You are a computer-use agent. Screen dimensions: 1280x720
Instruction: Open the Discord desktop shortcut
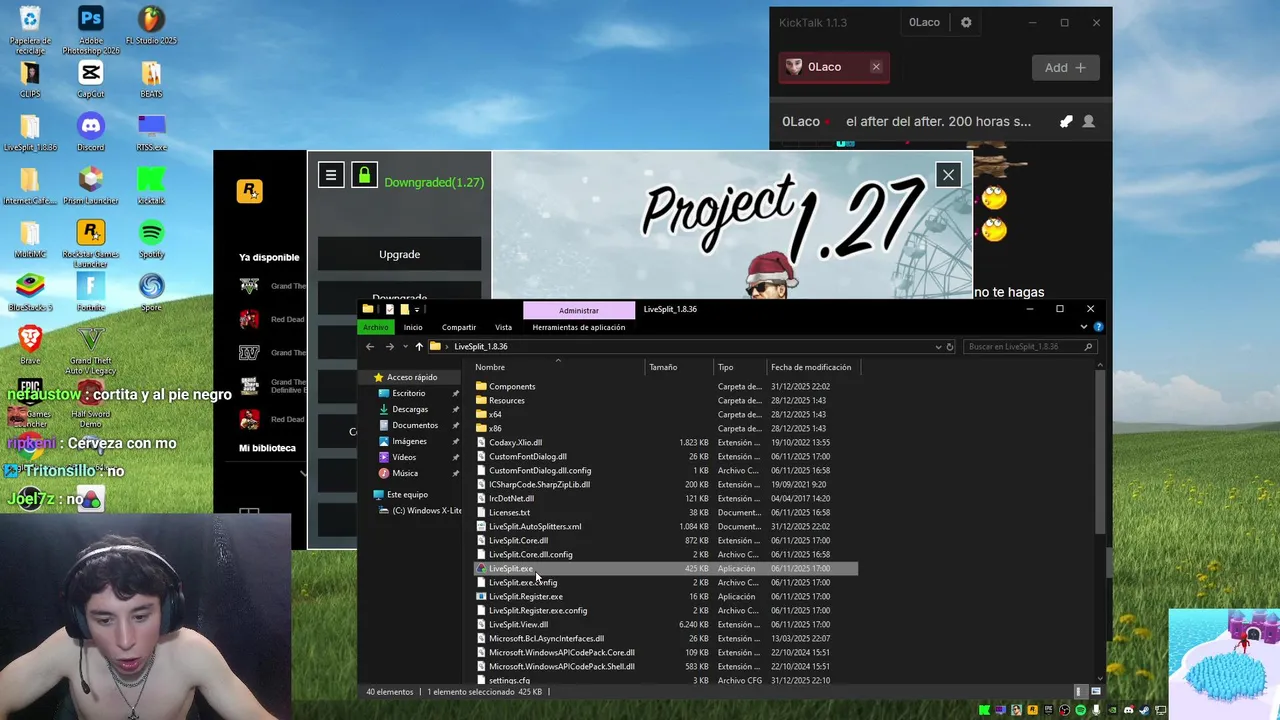[x=90, y=132]
